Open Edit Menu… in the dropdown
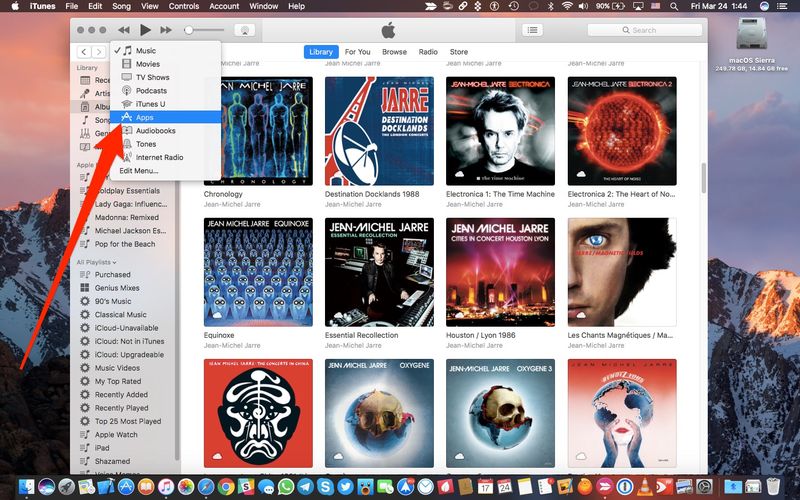The height and width of the screenshot is (500, 800). (x=166, y=170)
